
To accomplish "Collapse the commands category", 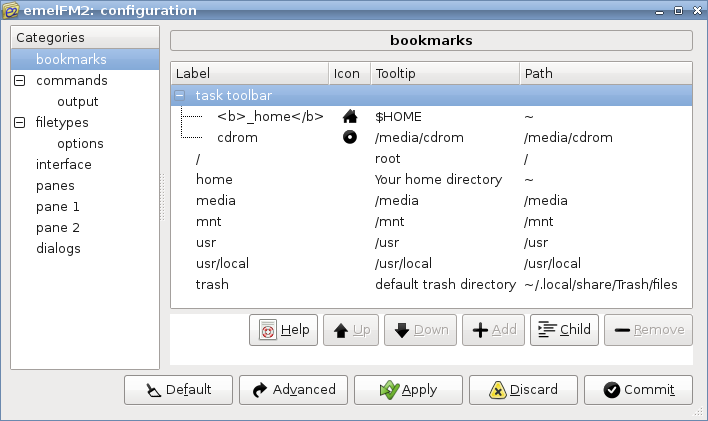I will point(19,80).
